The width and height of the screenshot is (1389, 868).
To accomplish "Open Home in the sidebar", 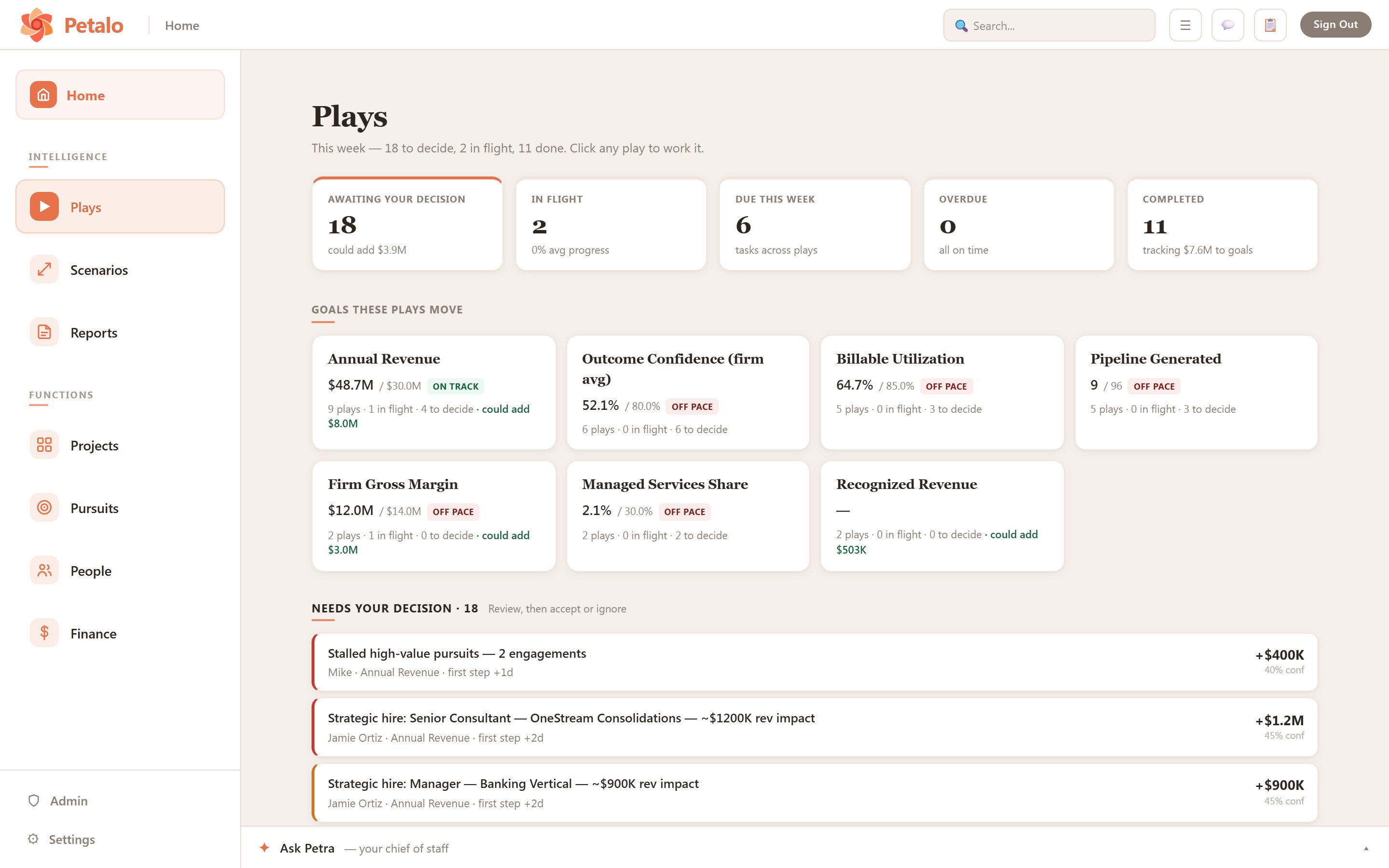I will click(x=120, y=95).
